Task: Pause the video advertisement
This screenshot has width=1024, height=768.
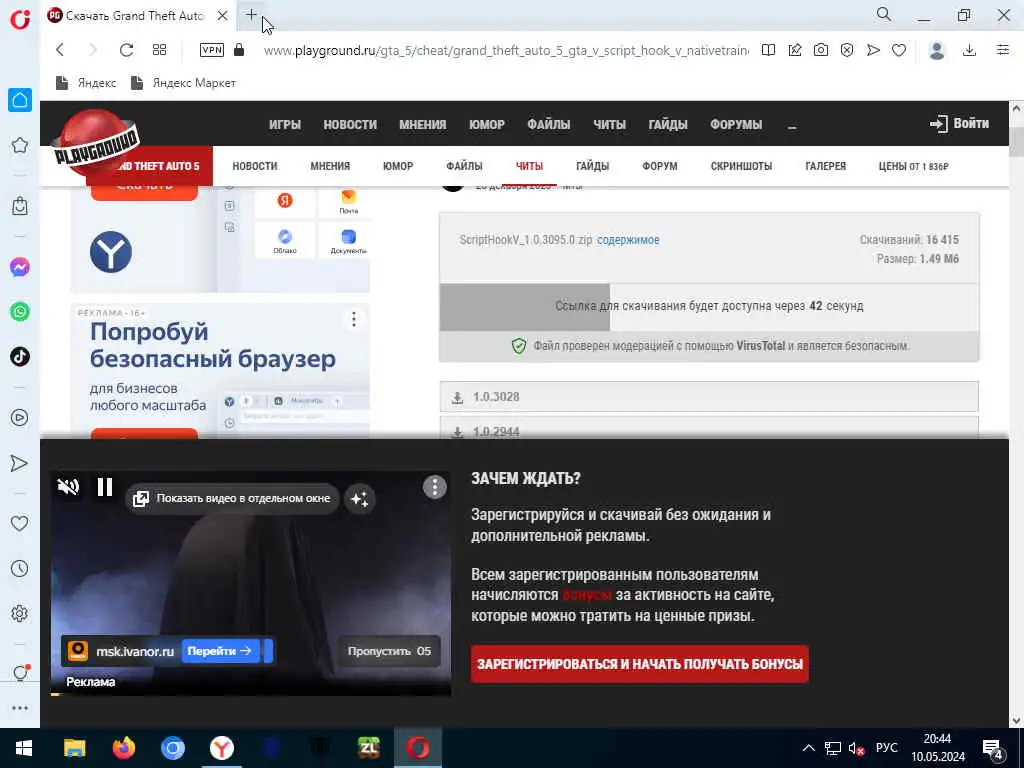Action: click(x=104, y=487)
